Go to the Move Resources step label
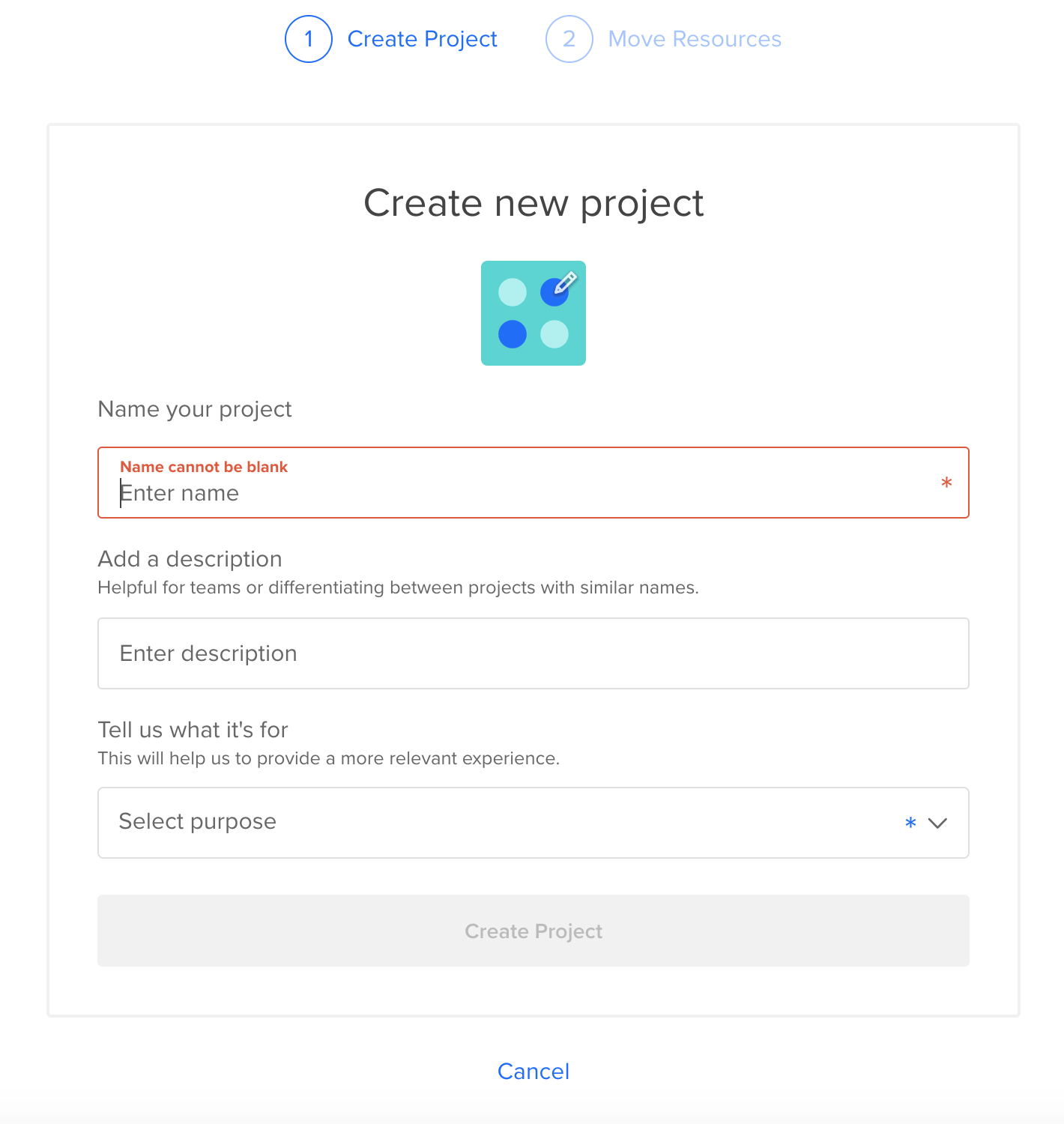This screenshot has height=1124, width=1064. coord(695,39)
